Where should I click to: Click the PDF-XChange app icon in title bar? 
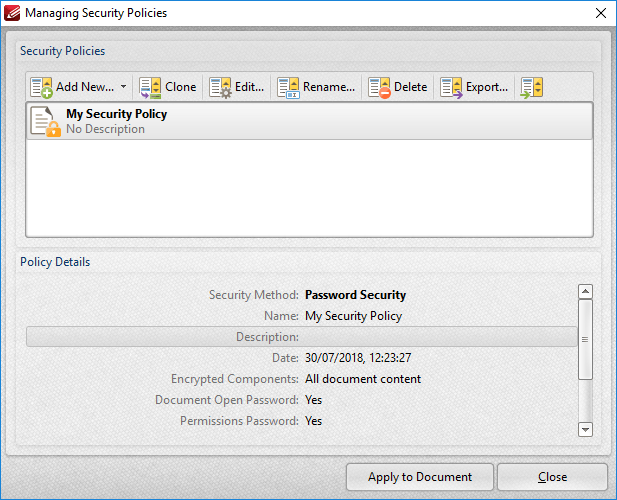12,13
